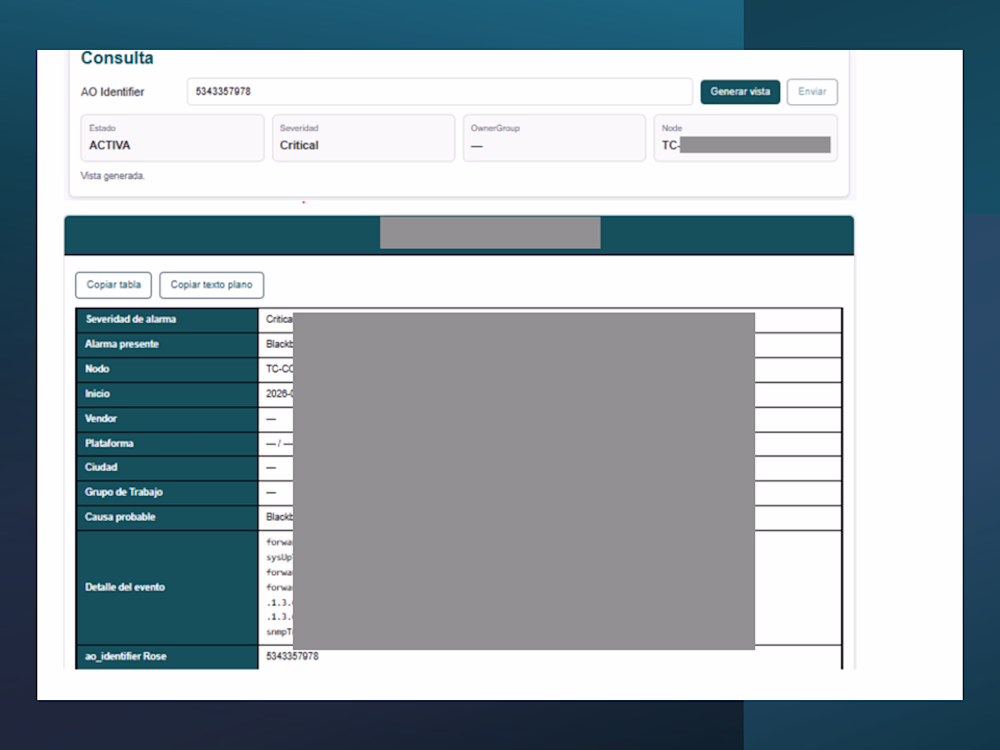The width and height of the screenshot is (1000, 750).
Task: Click the 'Vista generada.' status text
Action: click(112, 176)
